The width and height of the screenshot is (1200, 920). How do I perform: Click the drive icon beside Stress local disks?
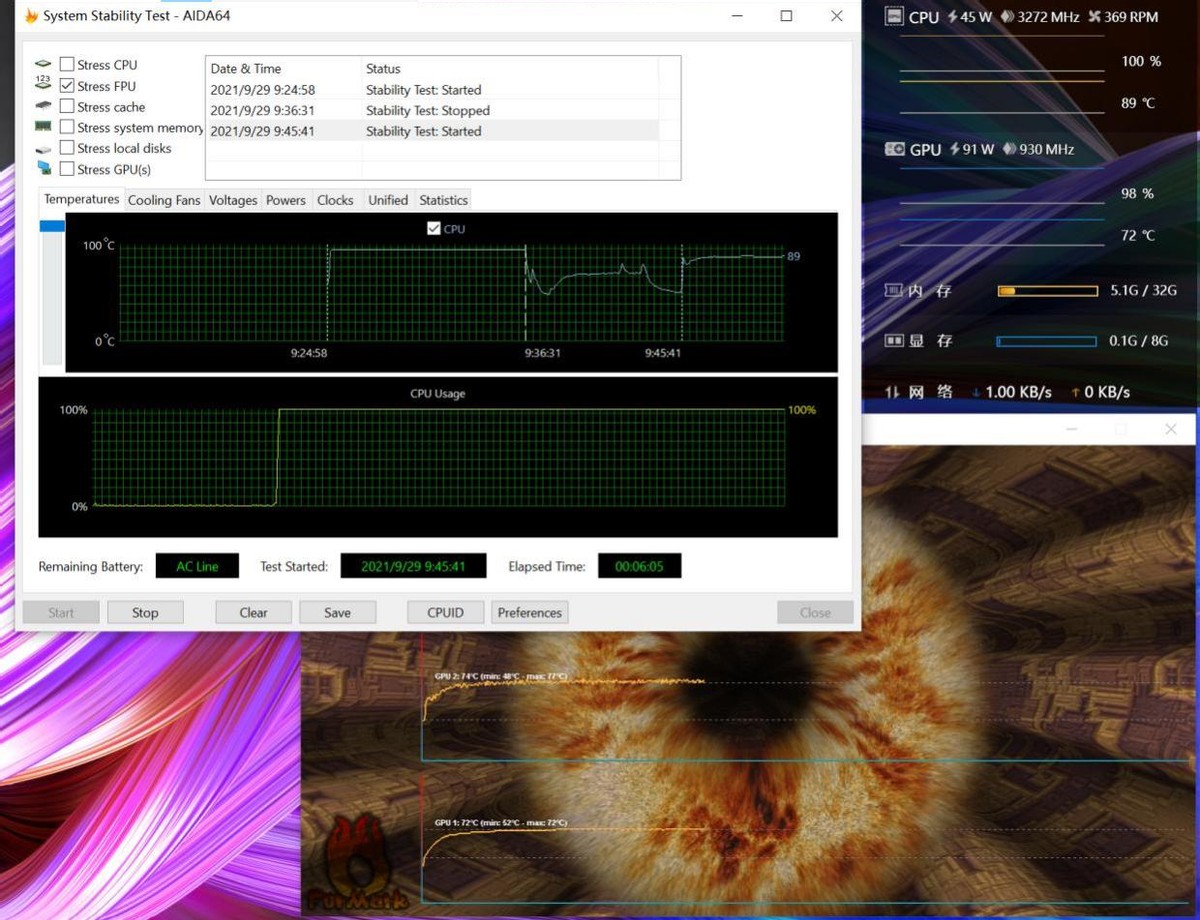coord(43,148)
